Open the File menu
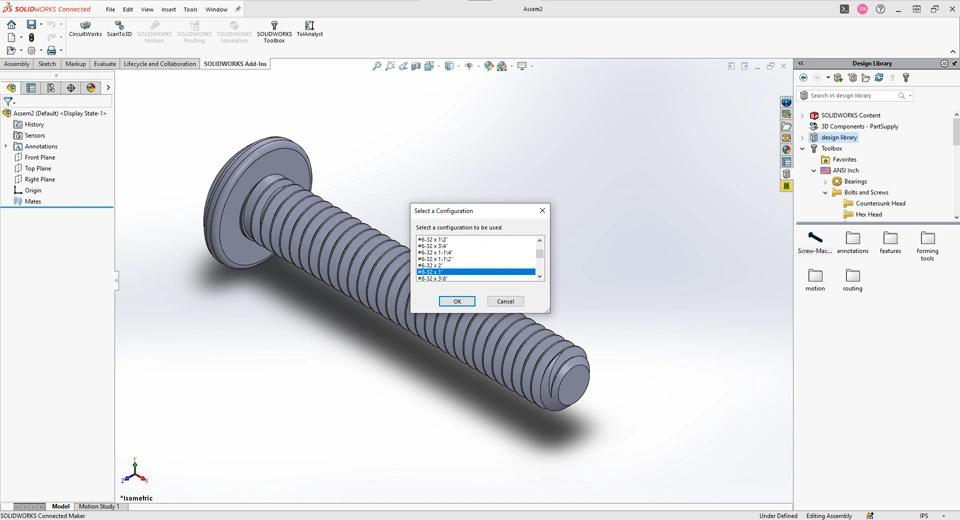960x520 pixels. pyautogui.click(x=110, y=10)
